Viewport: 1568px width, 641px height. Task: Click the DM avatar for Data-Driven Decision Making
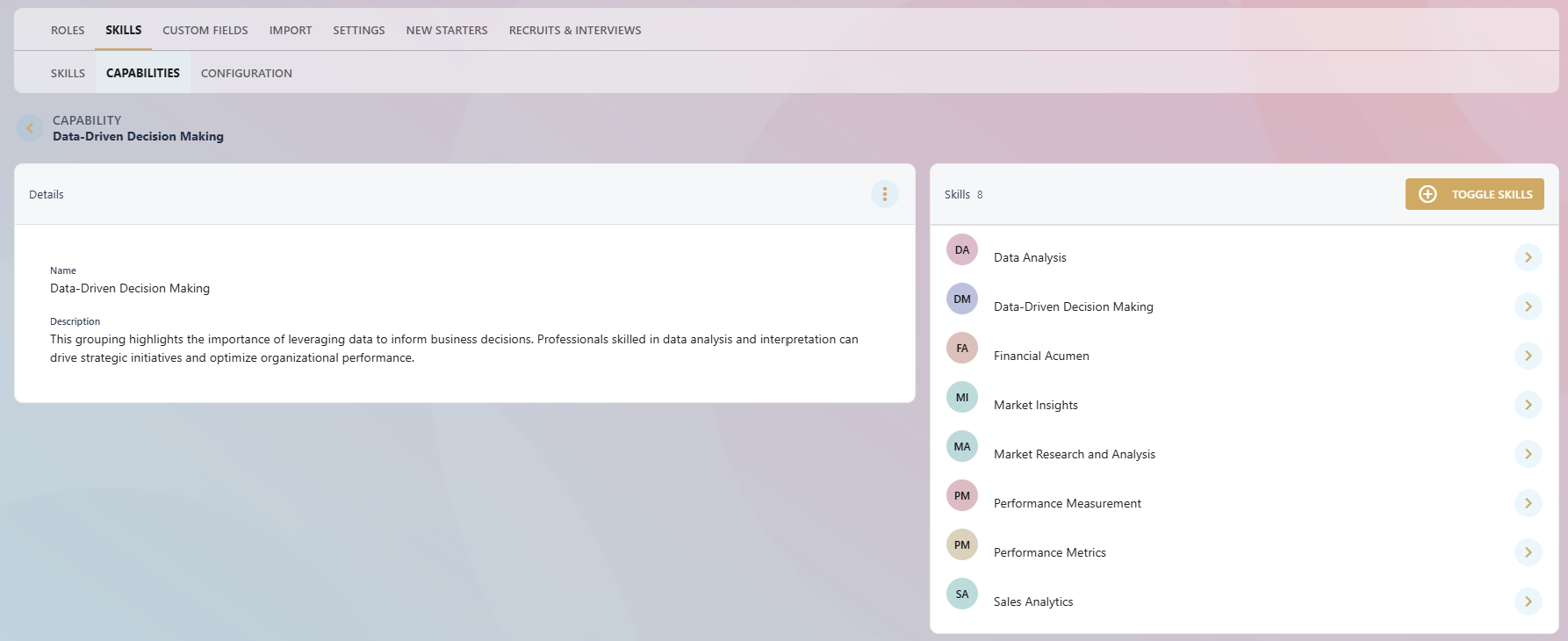pyautogui.click(x=962, y=299)
